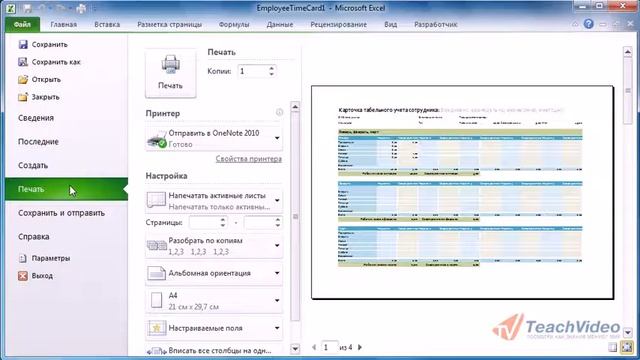Expand Напечатать активные листы dropdown
Viewport: 640px width, 360px height.
[x=214, y=201]
